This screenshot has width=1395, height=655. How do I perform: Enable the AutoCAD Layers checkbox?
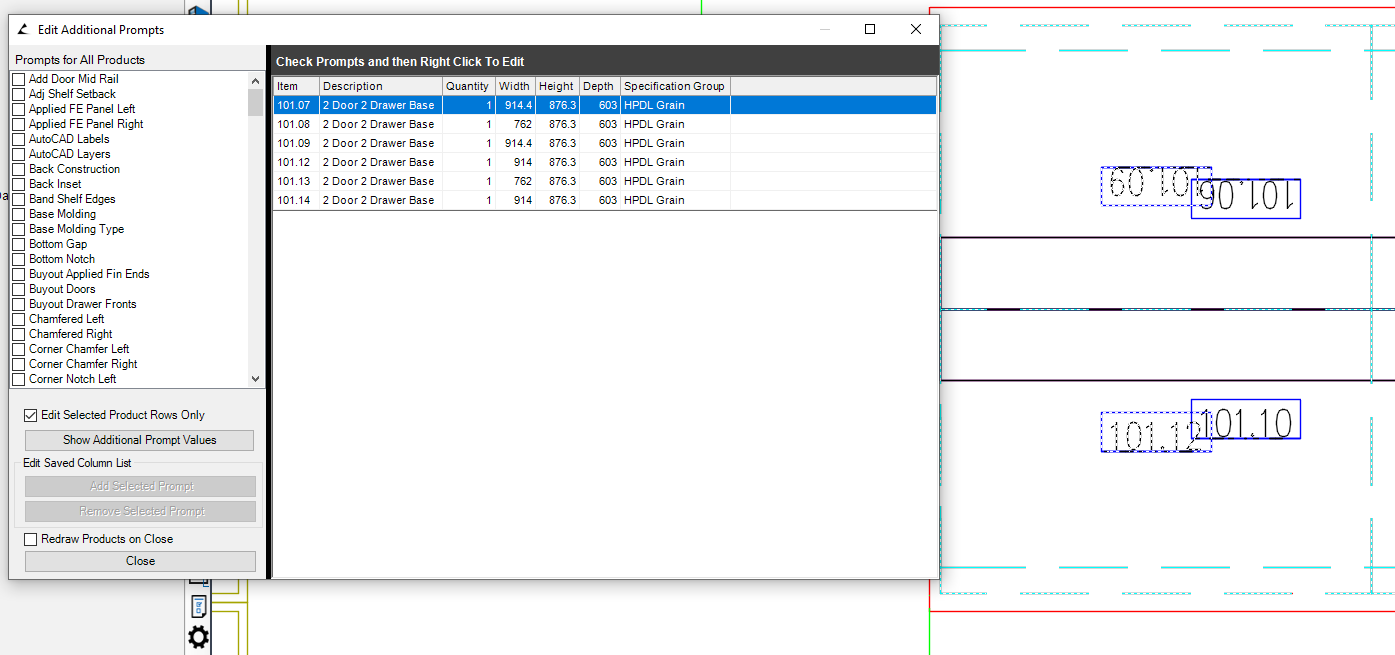(x=18, y=154)
